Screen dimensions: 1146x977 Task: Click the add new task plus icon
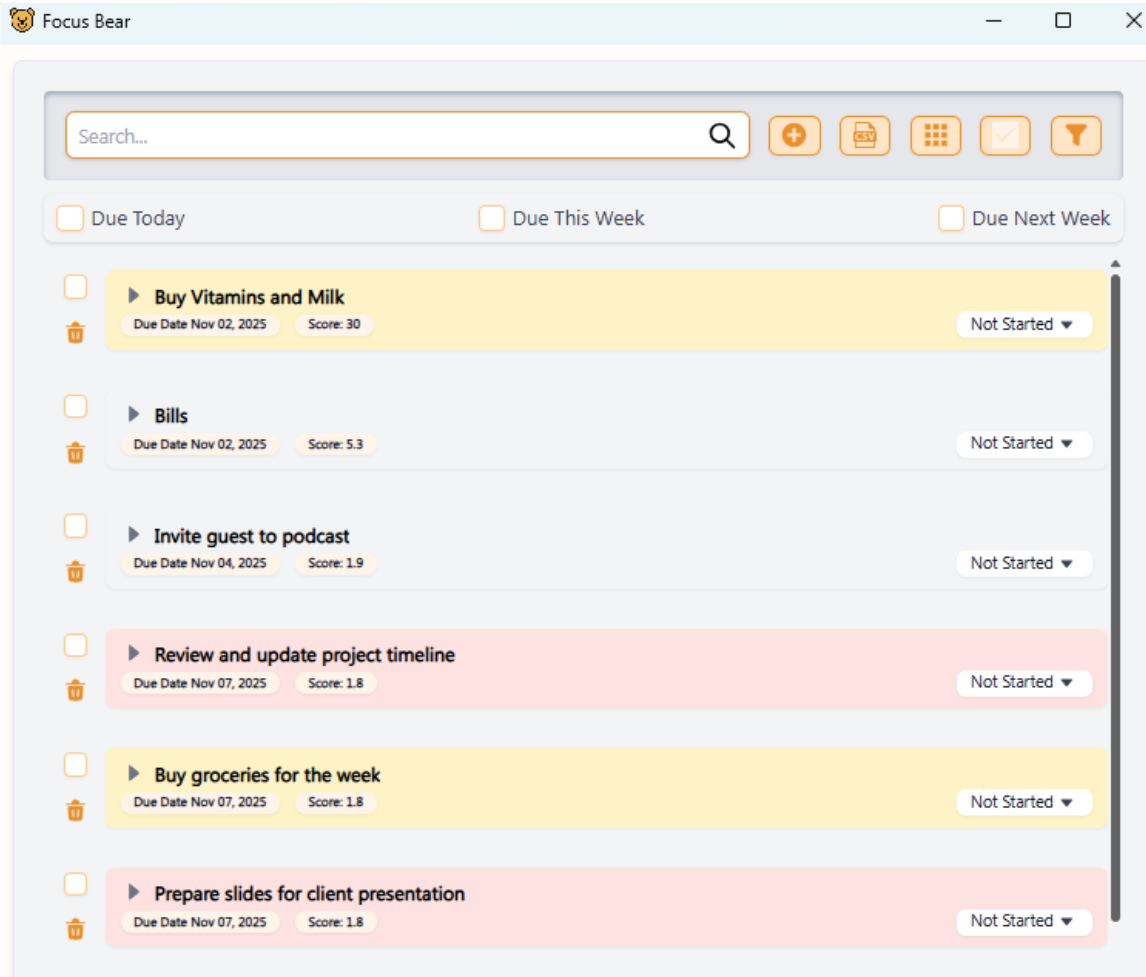(x=792, y=136)
